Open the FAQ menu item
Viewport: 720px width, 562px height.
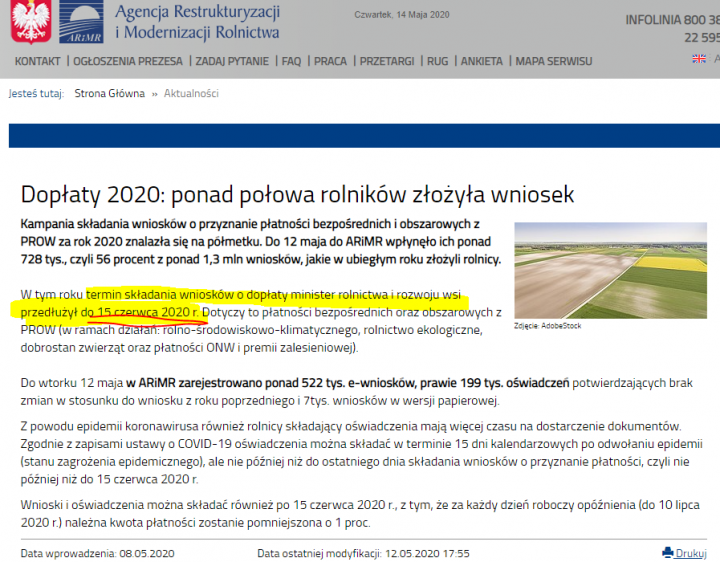click(291, 61)
